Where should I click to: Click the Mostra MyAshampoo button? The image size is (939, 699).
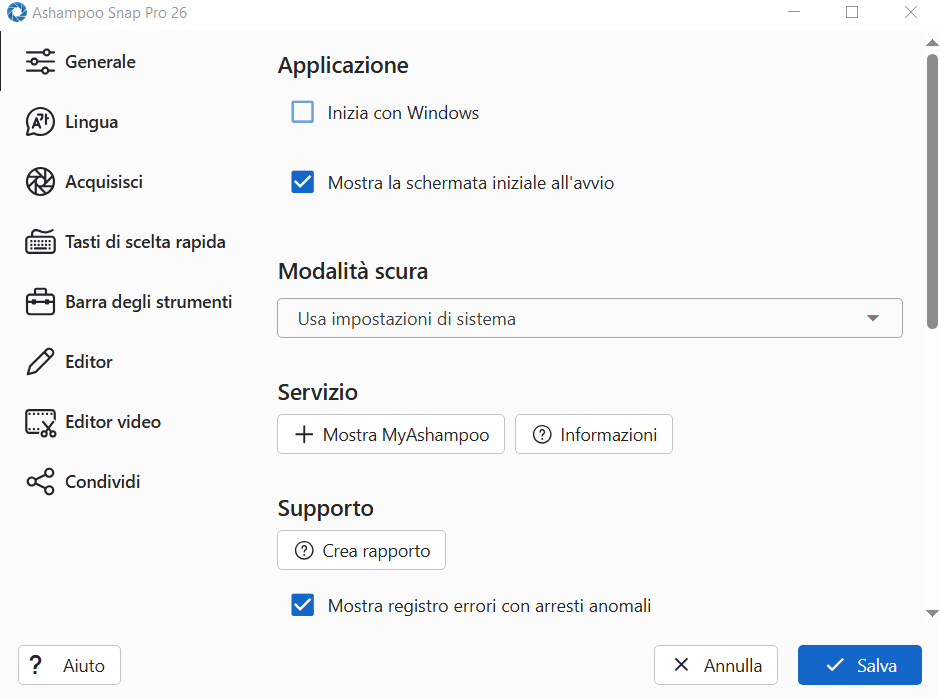(x=391, y=434)
